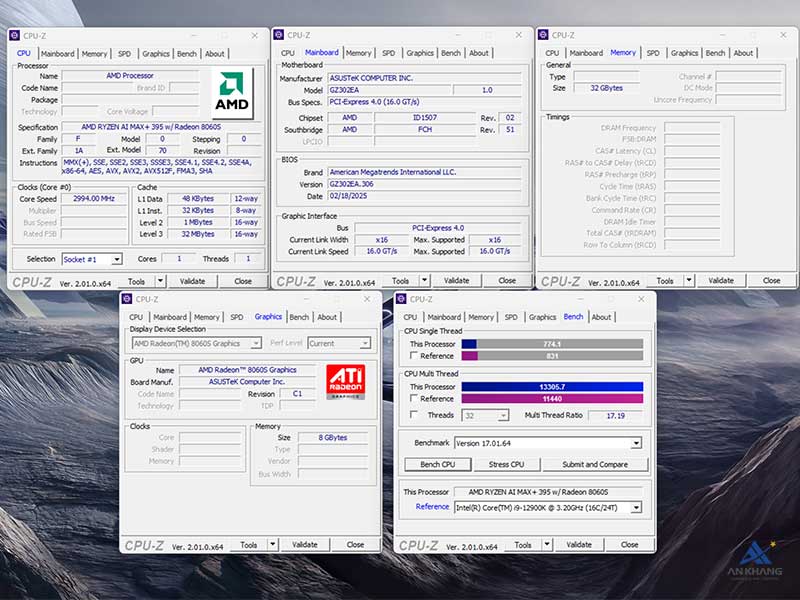The image size is (800, 600).
Task: Click the multi thread This Processor bar 13305.7
Action: [552, 387]
